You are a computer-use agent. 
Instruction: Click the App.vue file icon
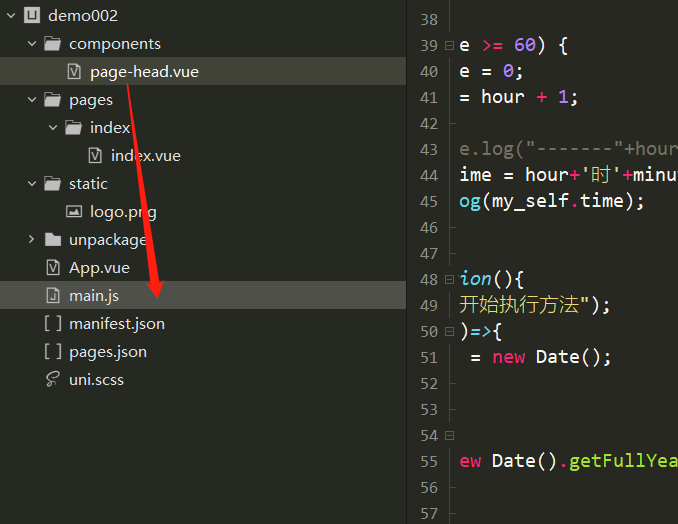coord(53,268)
